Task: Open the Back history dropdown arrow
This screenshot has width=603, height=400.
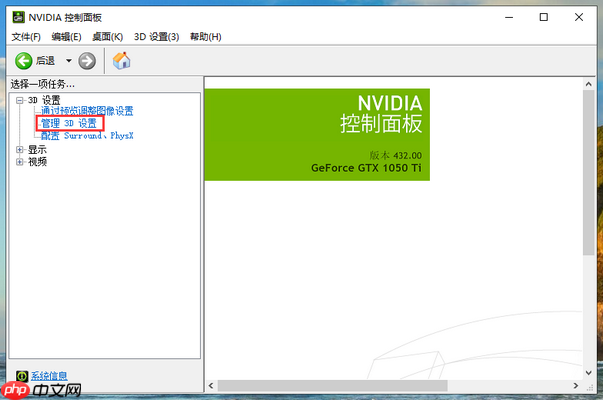Action: (69, 61)
